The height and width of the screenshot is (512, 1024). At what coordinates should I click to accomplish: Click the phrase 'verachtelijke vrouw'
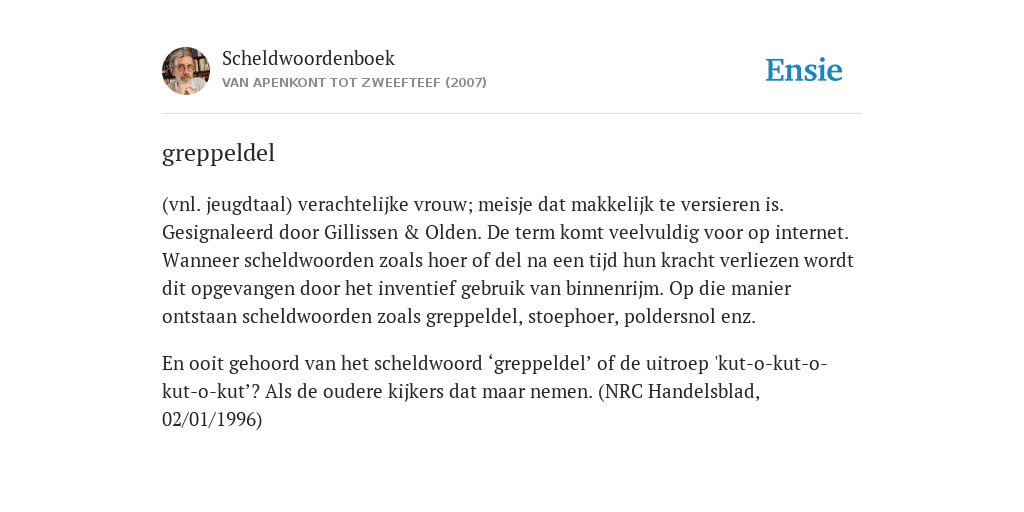point(384,205)
